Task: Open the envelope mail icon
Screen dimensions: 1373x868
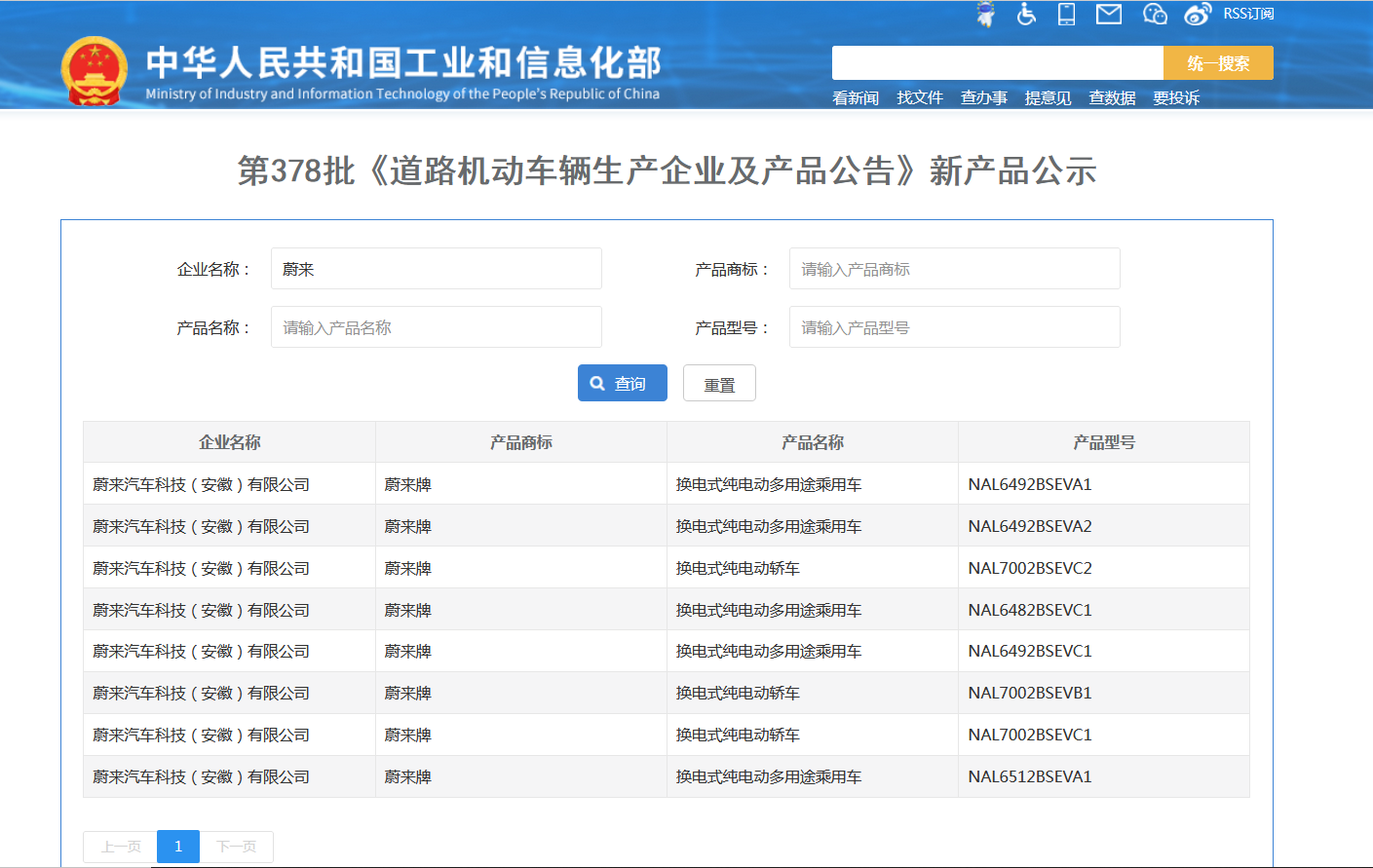Action: tap(1109, 14)
